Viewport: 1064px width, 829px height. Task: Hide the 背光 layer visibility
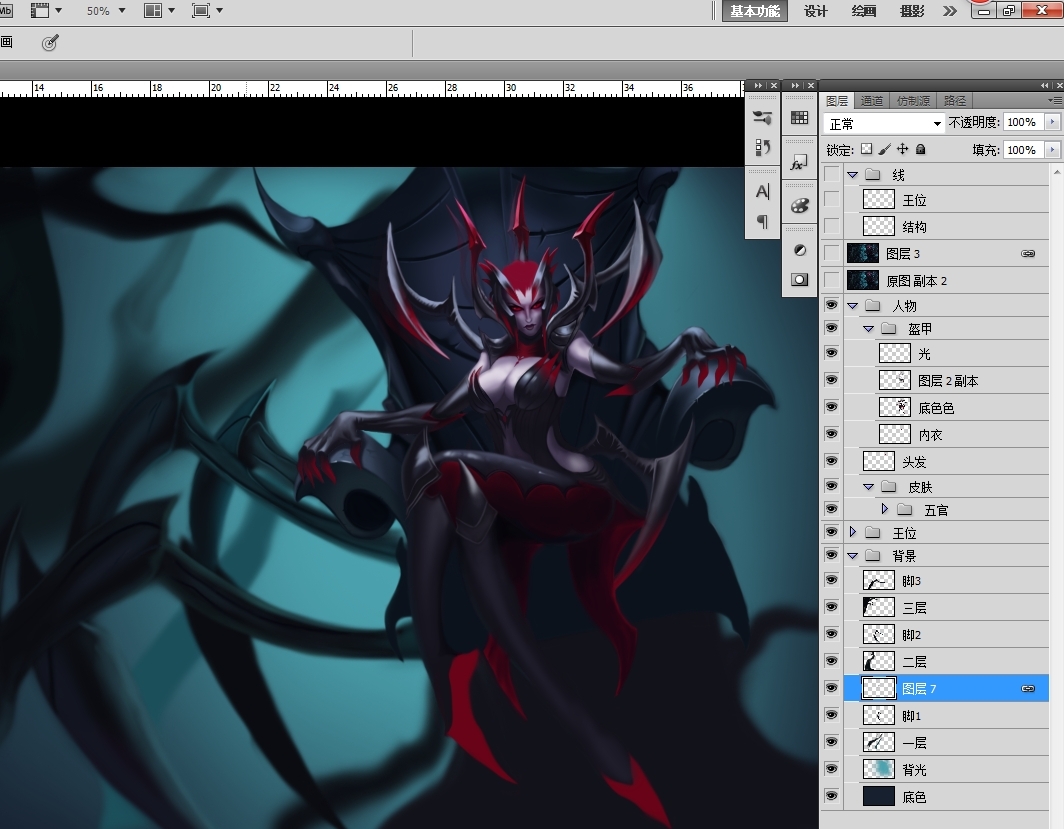(x=831, y=769)
